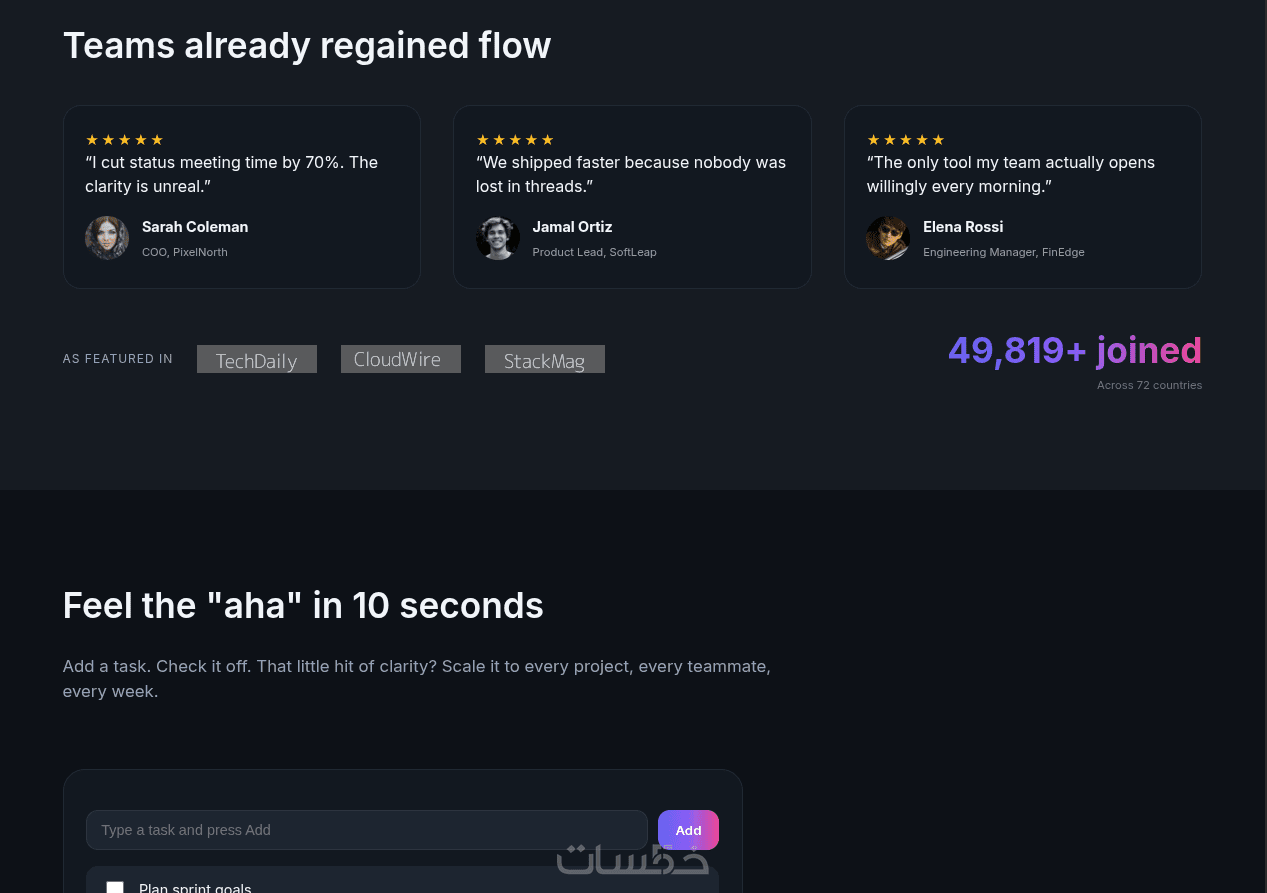Focus the "Type a task" input field
This screenshot has height=893, width=1267.
pos(366,830)
